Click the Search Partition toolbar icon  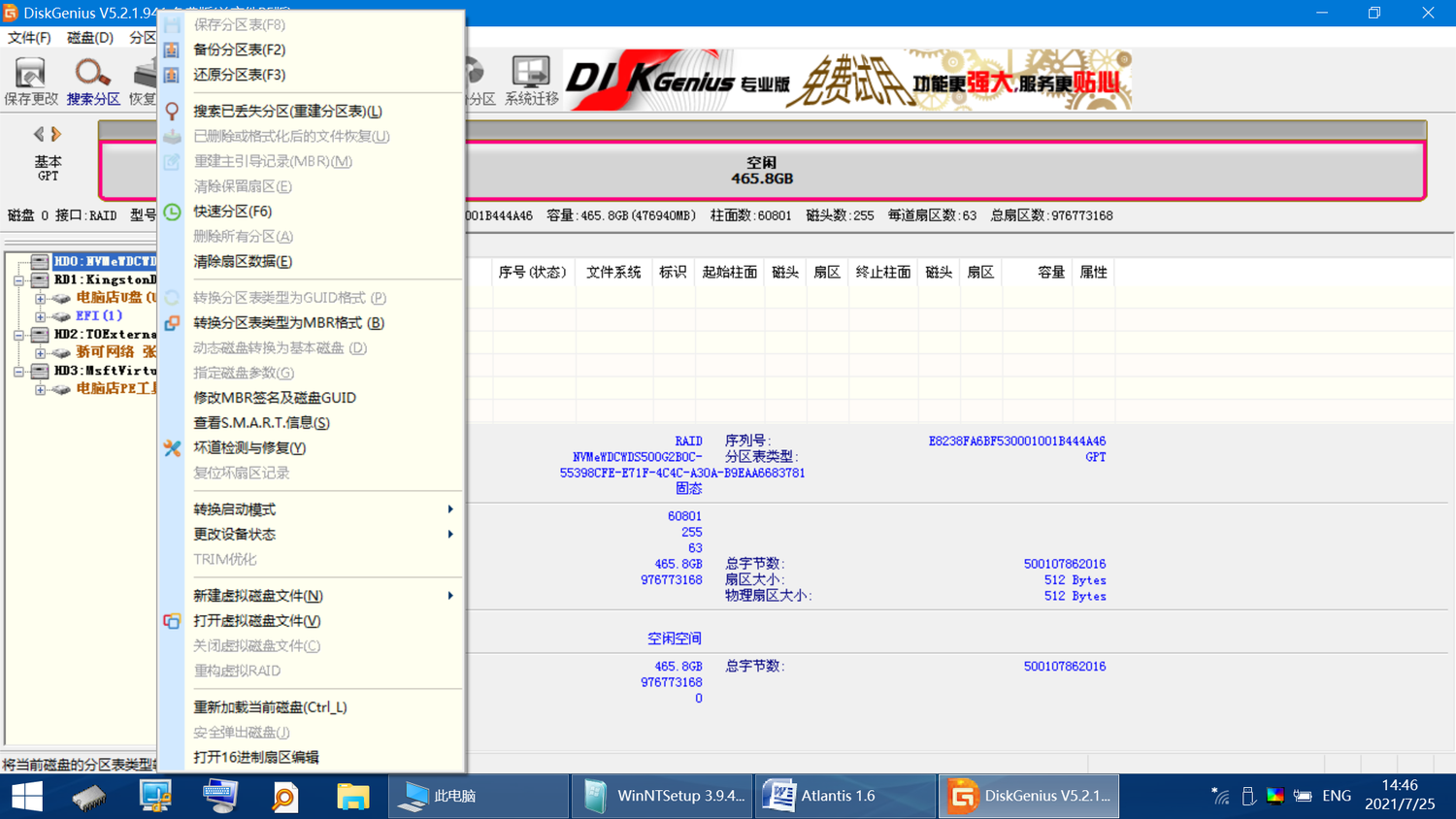[x=93, y=73]
